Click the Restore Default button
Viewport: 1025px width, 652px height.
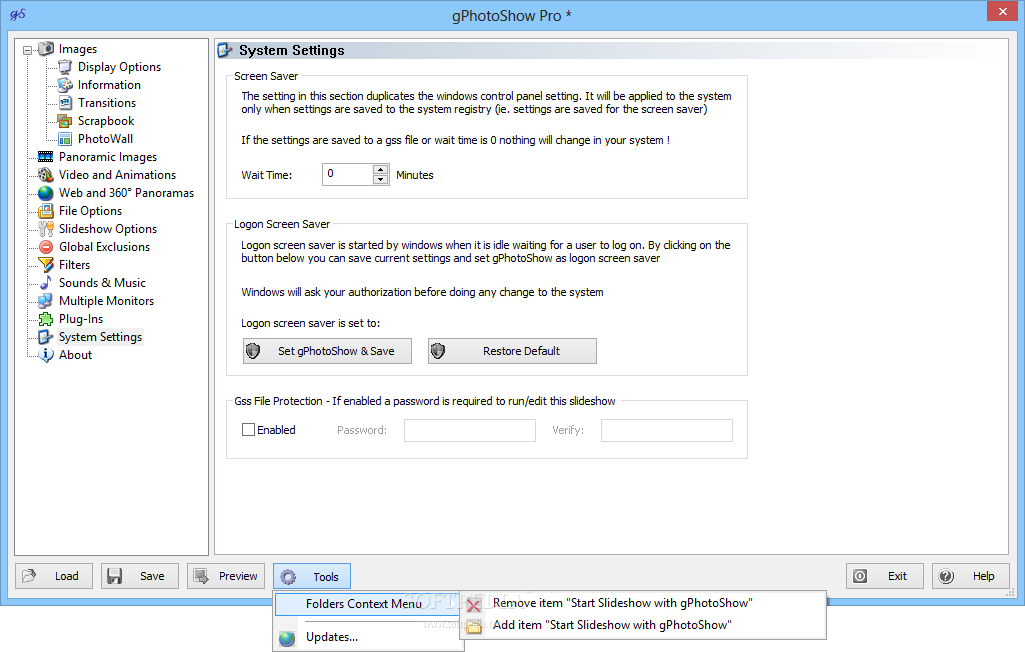point(512,351)
